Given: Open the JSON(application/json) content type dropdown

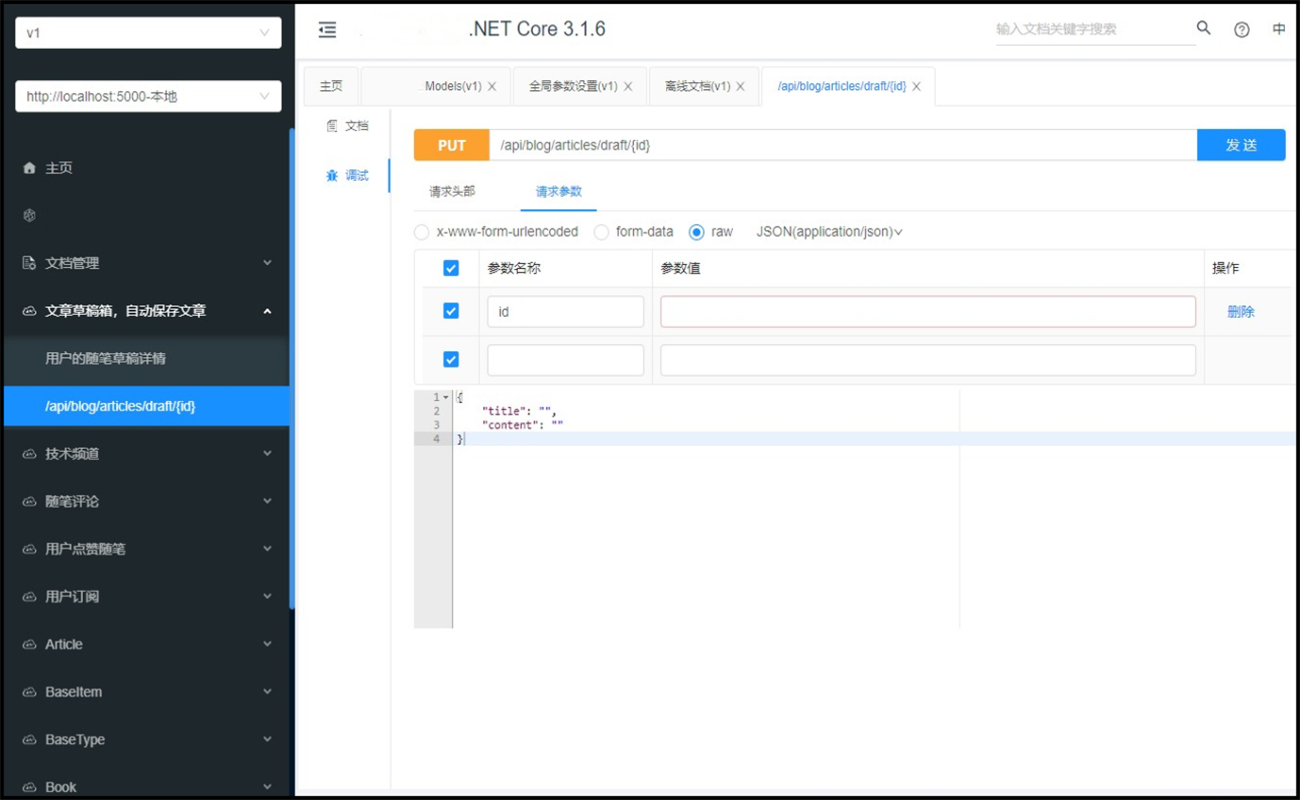Looking at the screenshot, I should click(829, 232).
